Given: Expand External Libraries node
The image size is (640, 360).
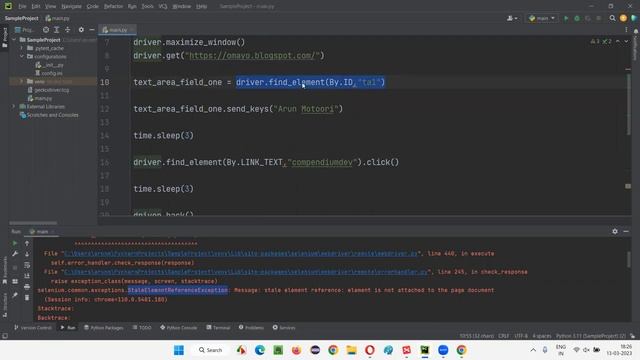Looking at the screenshot, I should click(x=14, y=106).
